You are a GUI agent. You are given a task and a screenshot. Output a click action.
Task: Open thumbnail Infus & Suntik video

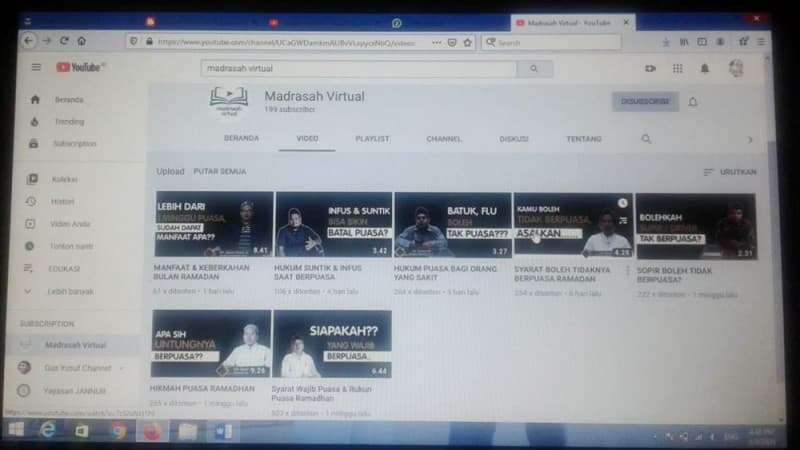click(x=334, y=224)
